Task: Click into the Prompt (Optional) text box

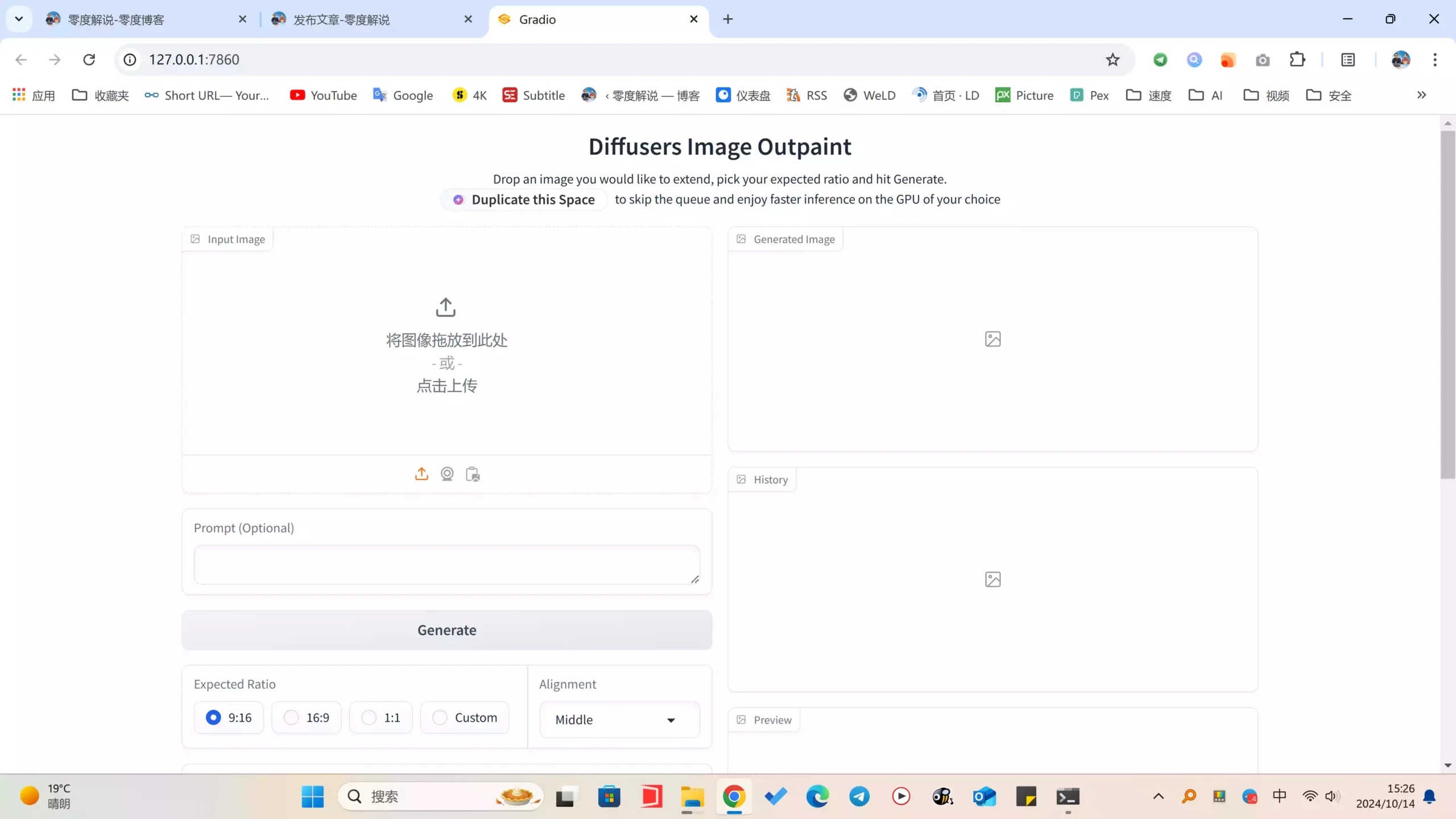Action: coord(446,564)
